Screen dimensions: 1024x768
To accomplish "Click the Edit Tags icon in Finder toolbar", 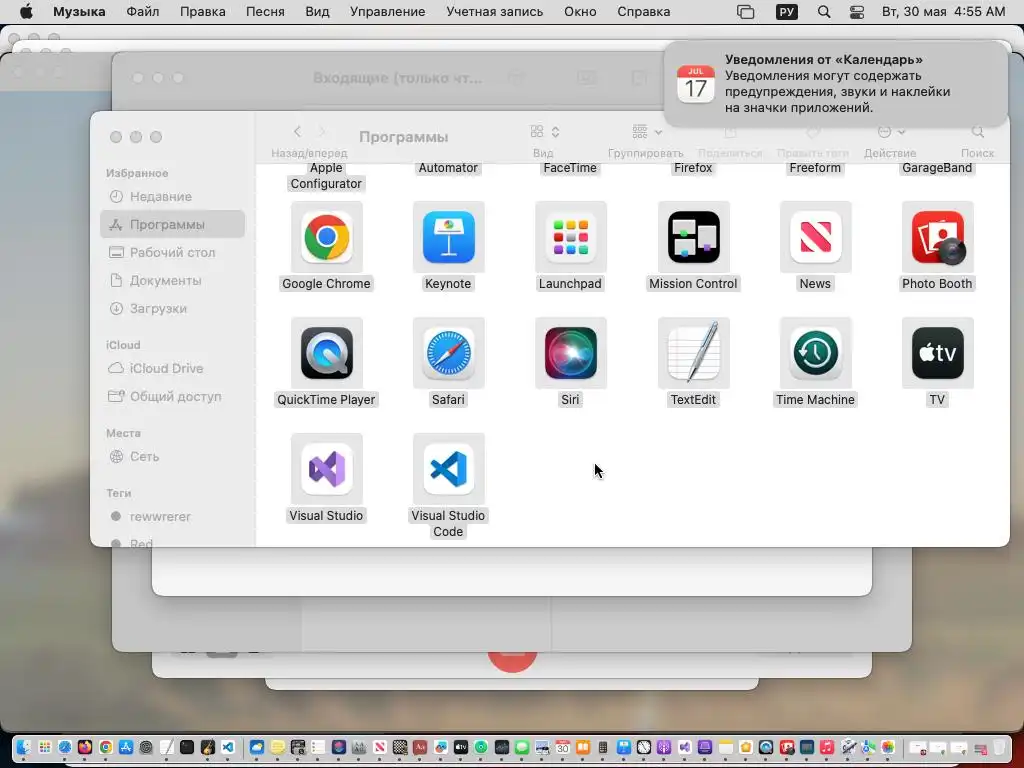I will tap(812, 132).
